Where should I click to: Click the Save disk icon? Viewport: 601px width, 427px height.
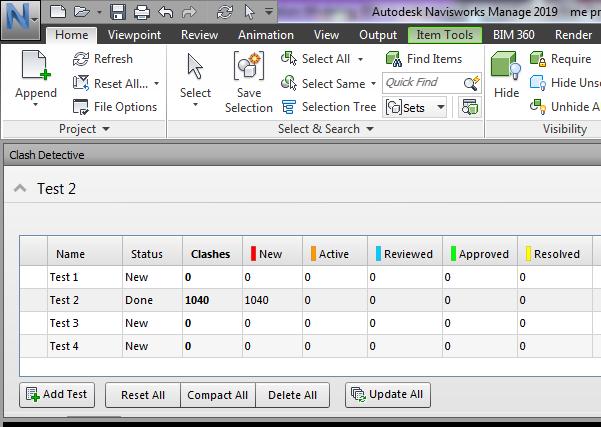(x=118, y=12)
